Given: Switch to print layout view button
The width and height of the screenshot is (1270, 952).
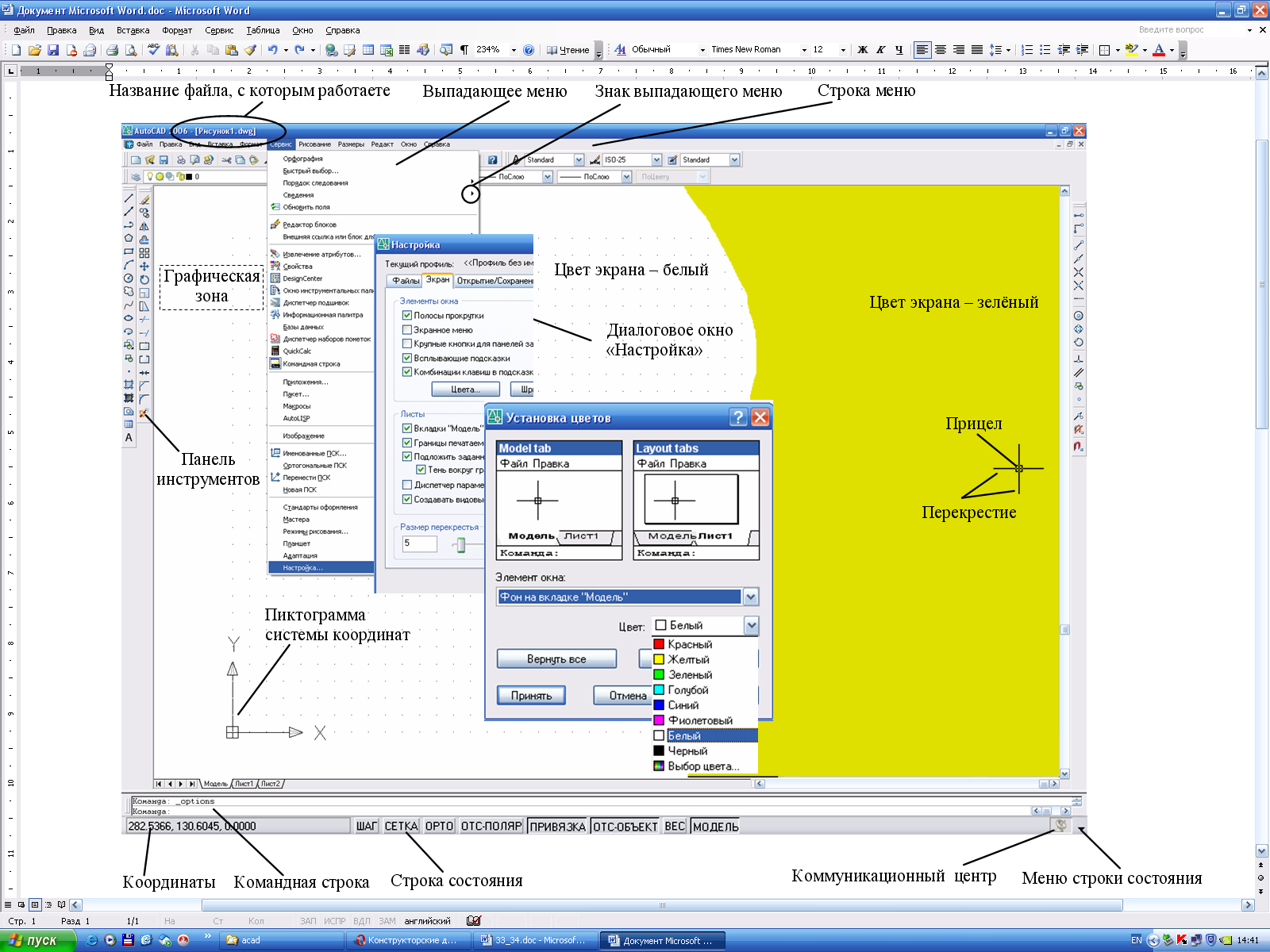Looking at the screenshot, I should coord(35,904).
